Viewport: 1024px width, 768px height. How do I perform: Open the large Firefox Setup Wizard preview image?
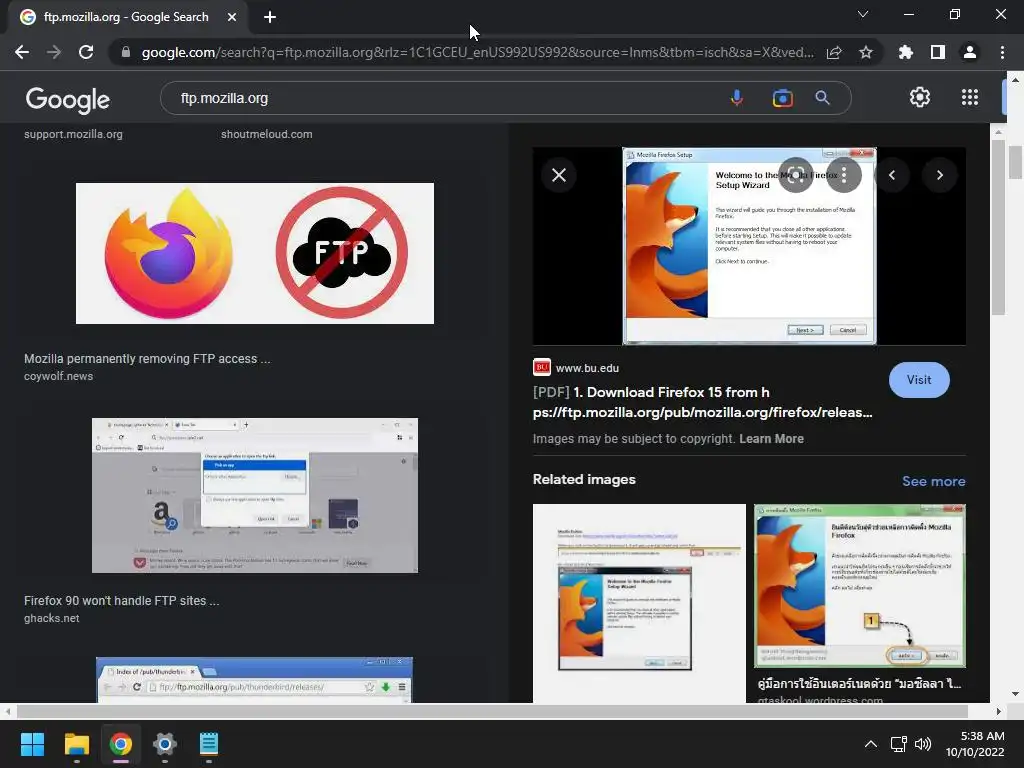[x=749, y=246]
